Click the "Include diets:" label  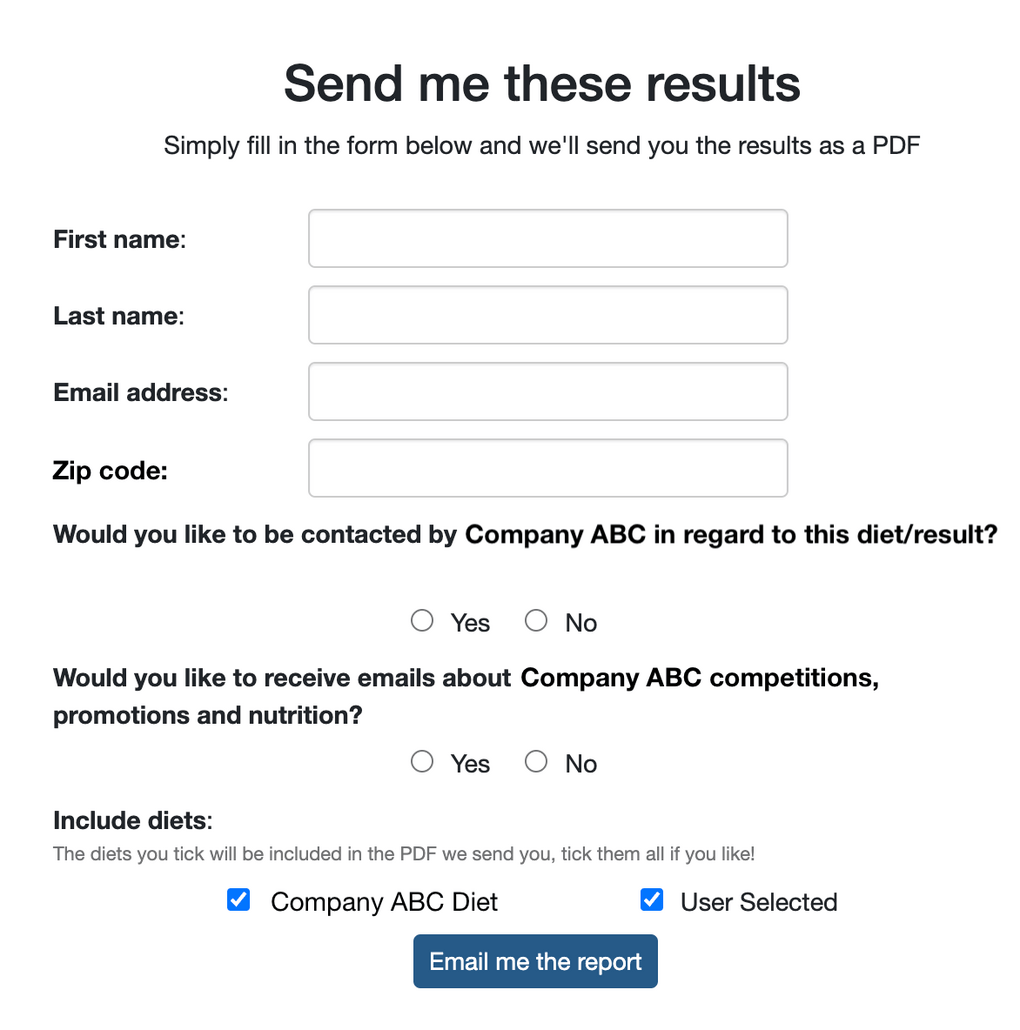[x=133, y=821]
